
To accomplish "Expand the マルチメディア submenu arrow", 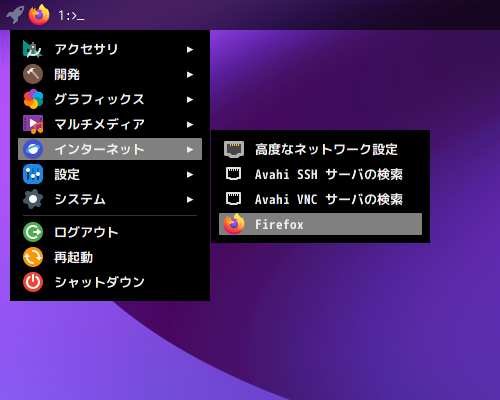I will tap(190, 124).
